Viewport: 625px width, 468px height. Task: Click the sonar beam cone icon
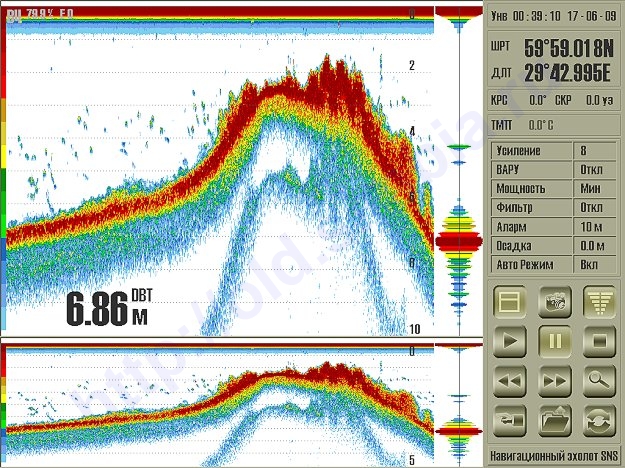598,300
